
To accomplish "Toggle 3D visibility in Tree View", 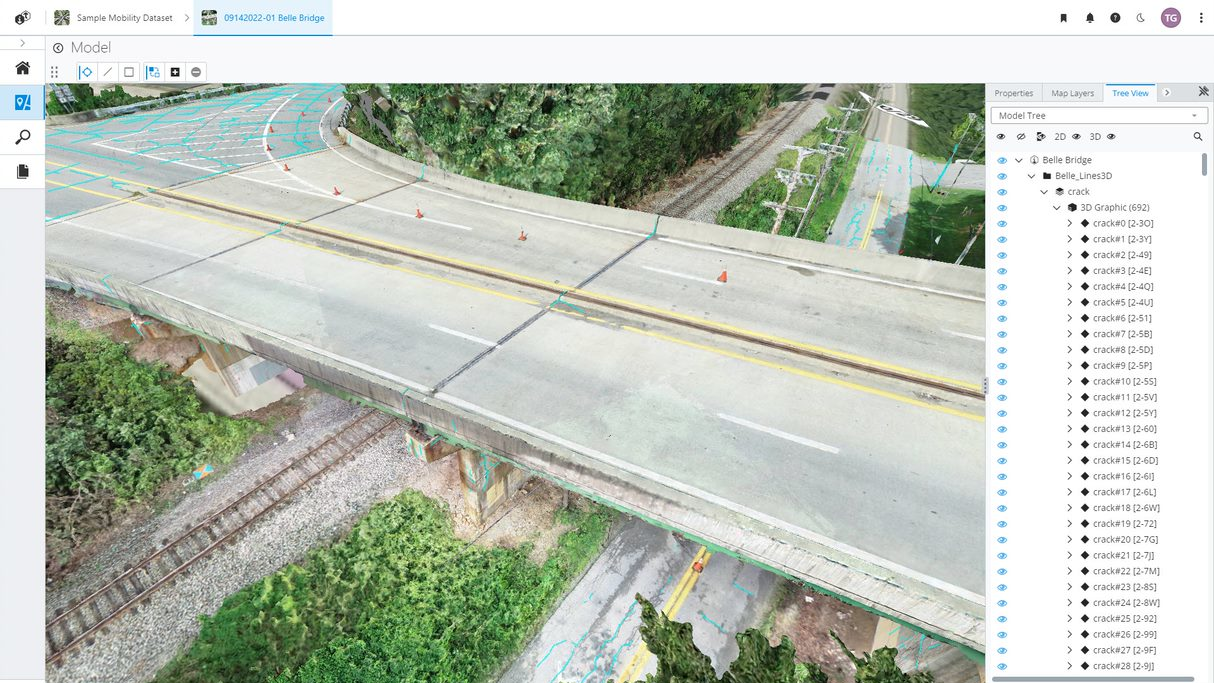I will 1111,136.
